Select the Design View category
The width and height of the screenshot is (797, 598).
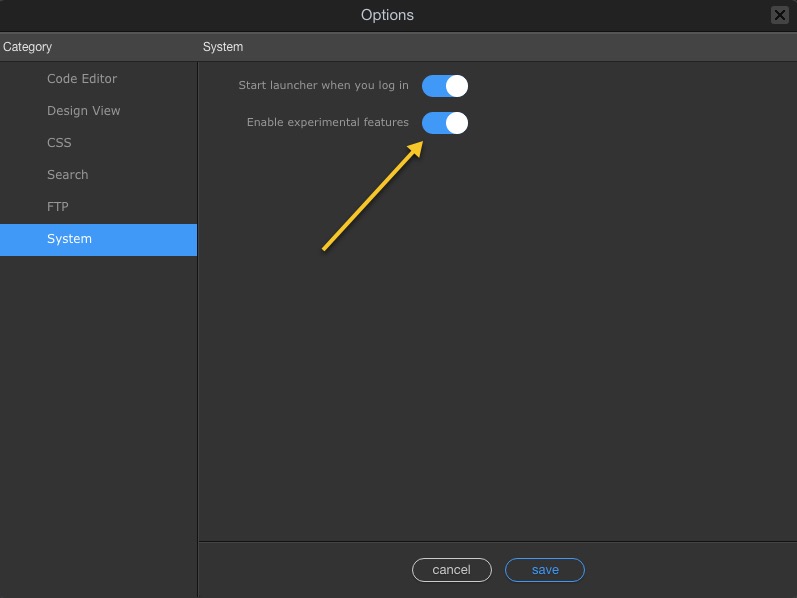[83, 111]
